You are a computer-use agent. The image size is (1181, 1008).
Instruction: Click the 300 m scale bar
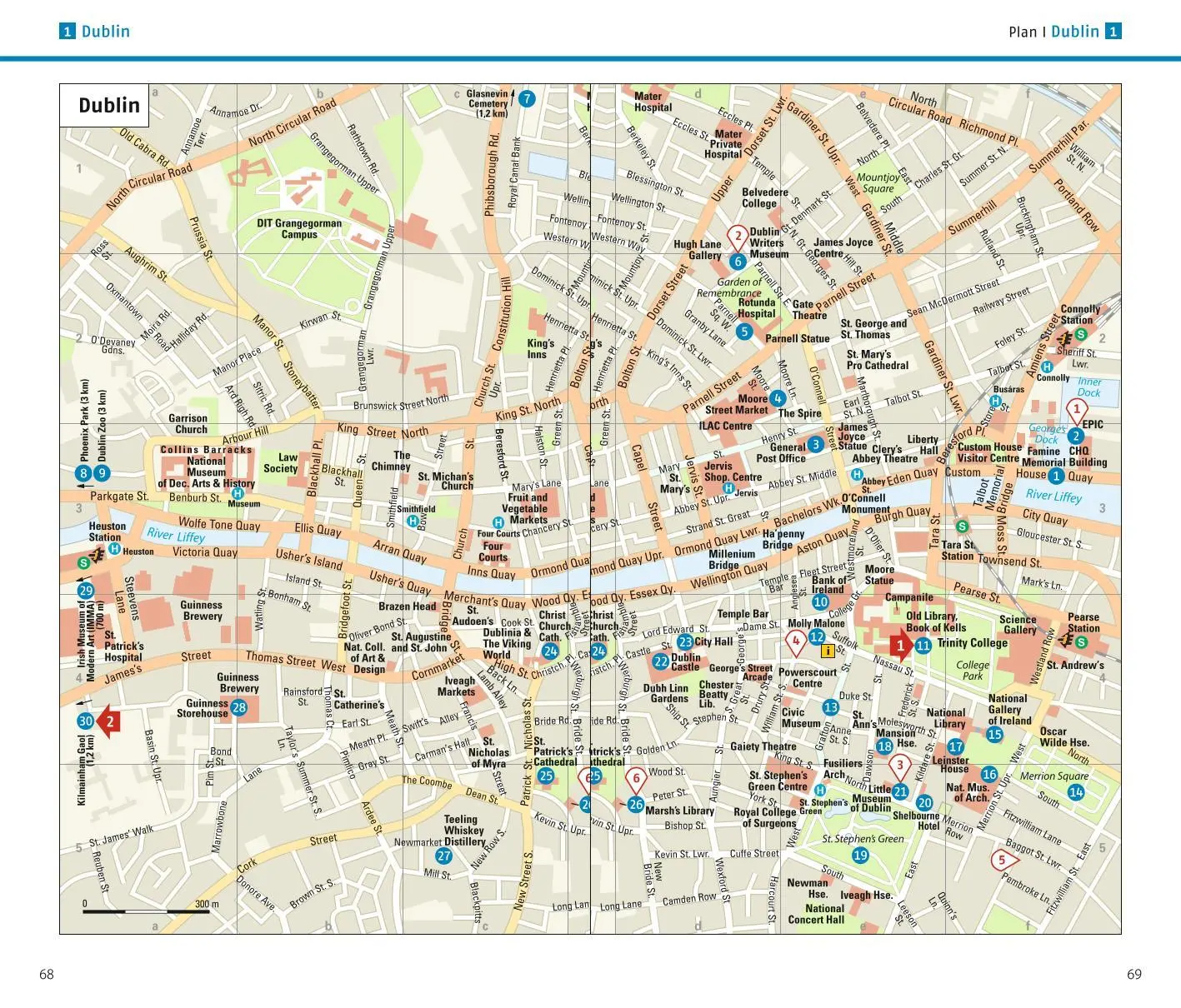[x=145, y=911]
